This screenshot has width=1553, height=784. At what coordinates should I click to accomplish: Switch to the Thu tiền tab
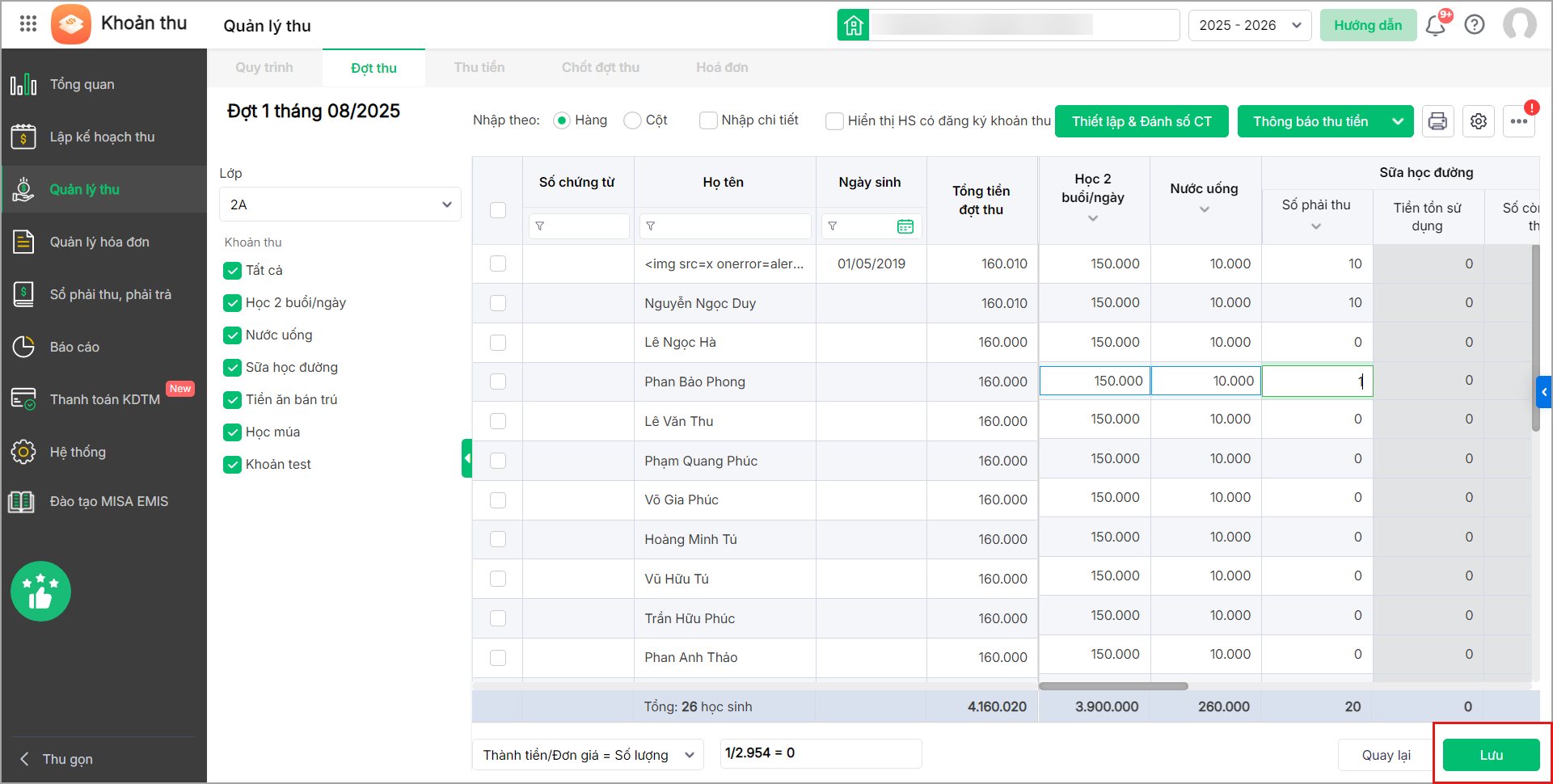pos(479,68)
